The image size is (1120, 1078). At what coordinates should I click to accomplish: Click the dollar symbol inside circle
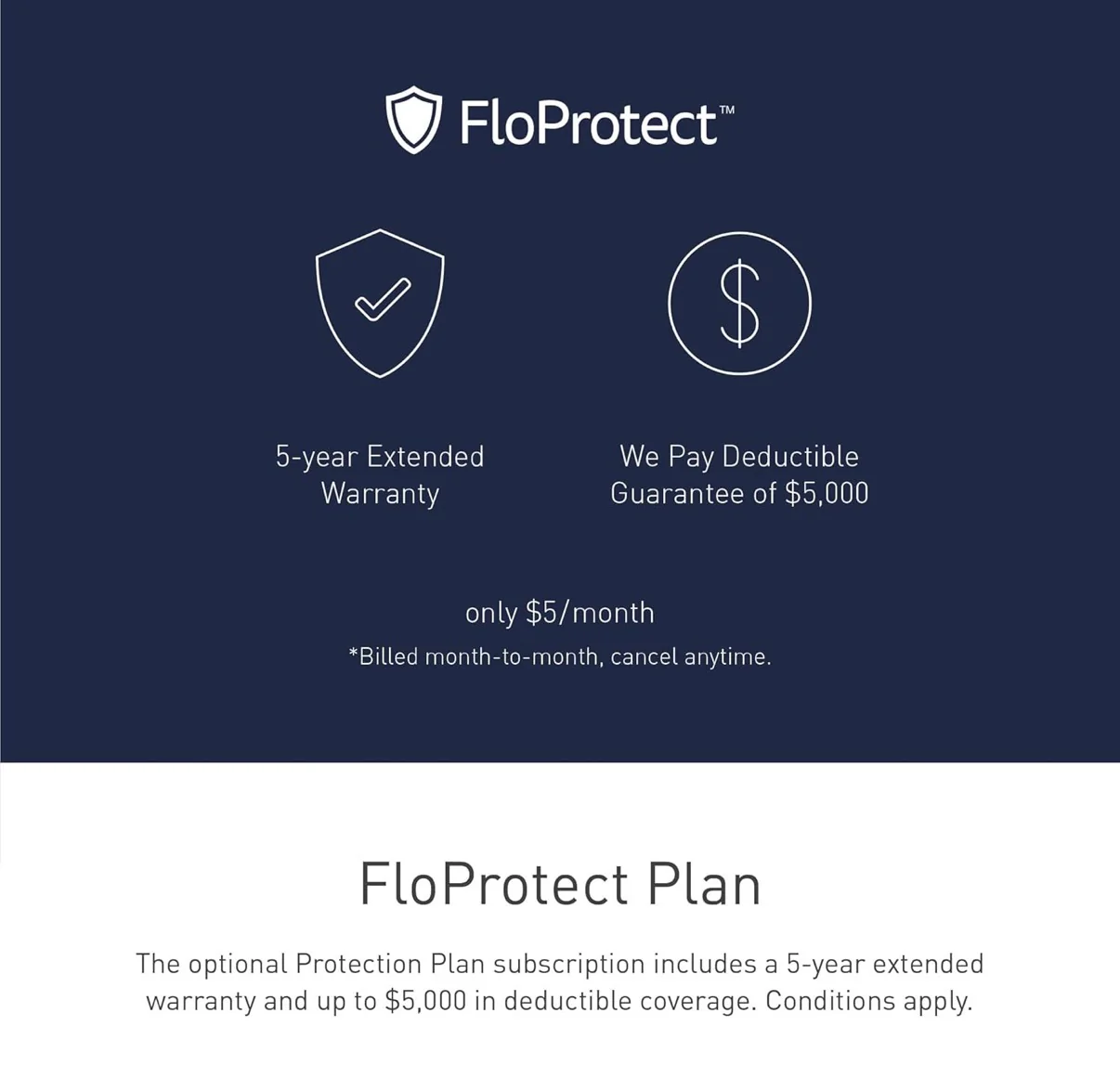point(740,304)
